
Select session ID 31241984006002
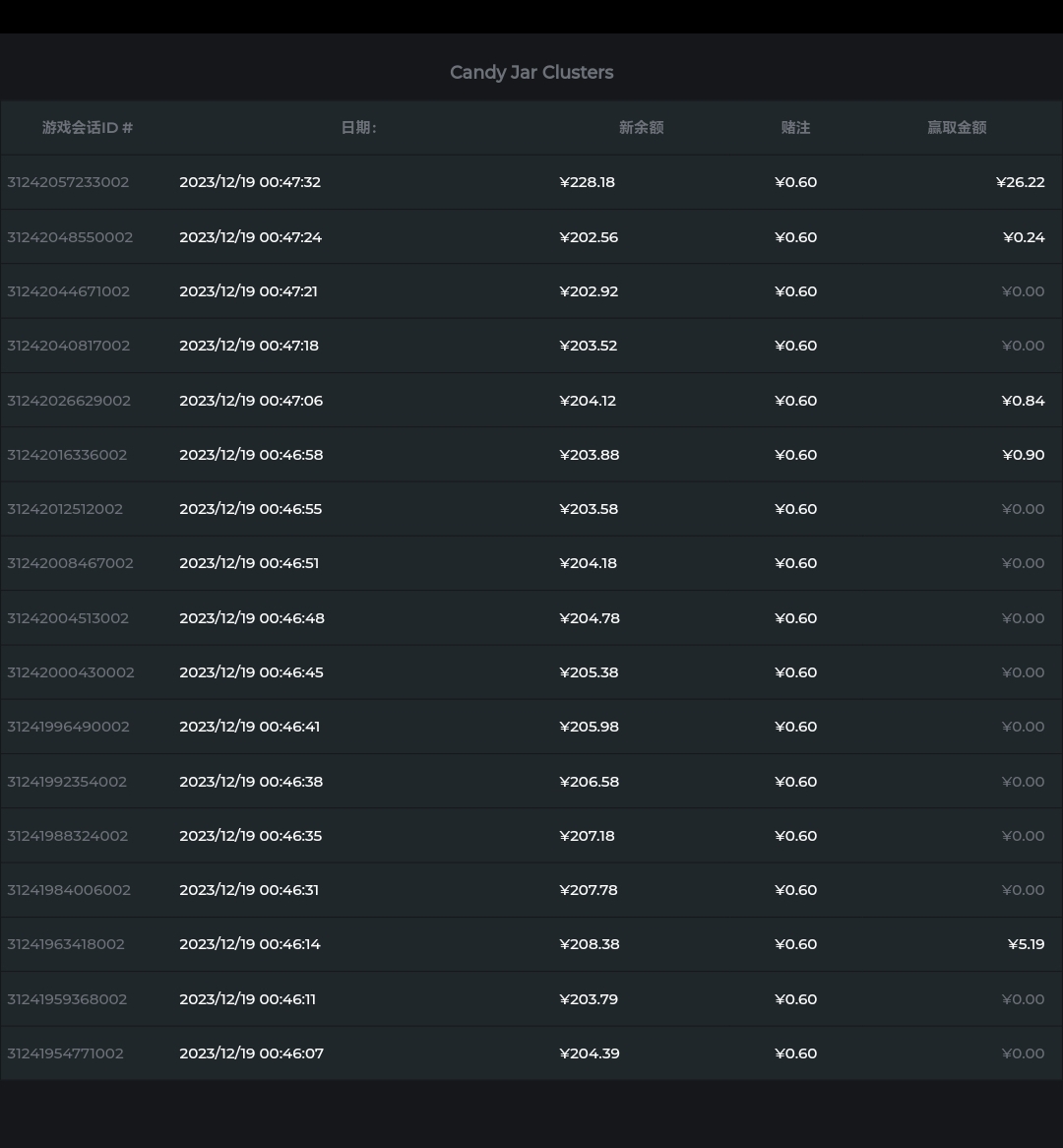(x=69, y=890)
